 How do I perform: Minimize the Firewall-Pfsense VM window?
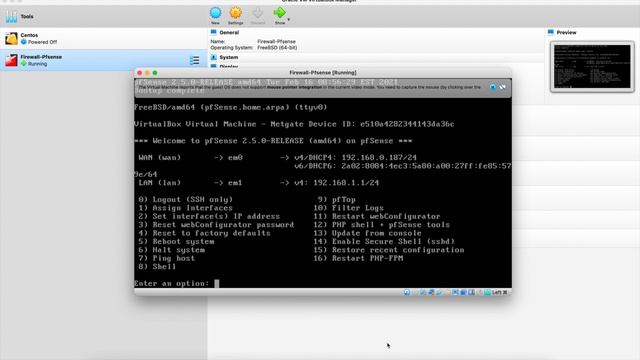point(147,73)
